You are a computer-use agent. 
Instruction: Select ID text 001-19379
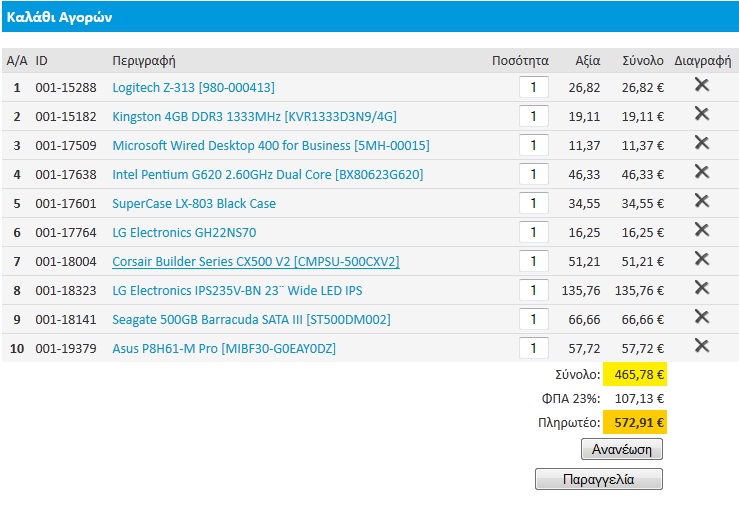tap(66, 348)
